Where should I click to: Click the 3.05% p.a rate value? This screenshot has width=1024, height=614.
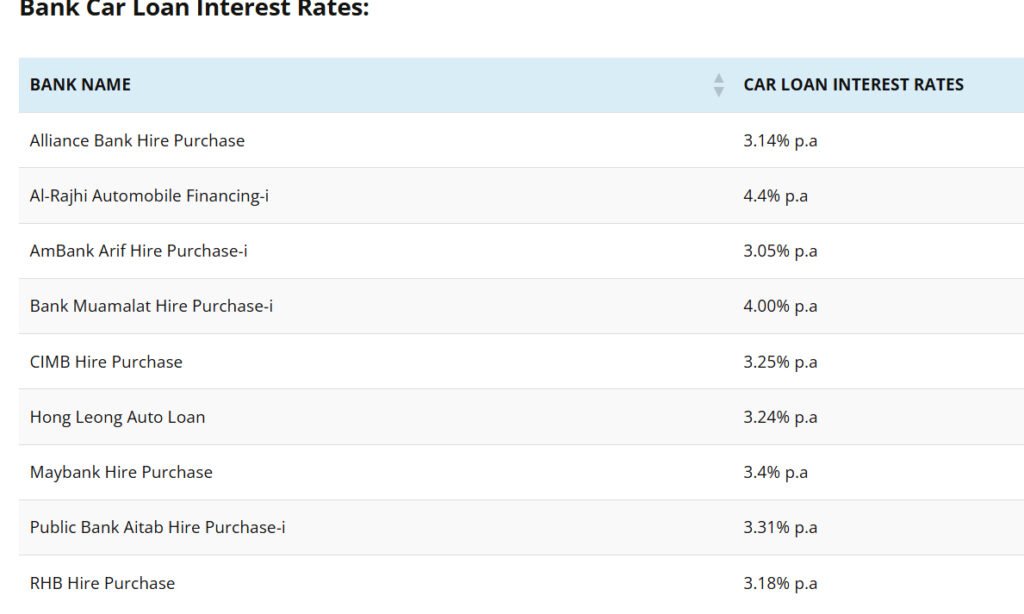[x=780, y=251]
